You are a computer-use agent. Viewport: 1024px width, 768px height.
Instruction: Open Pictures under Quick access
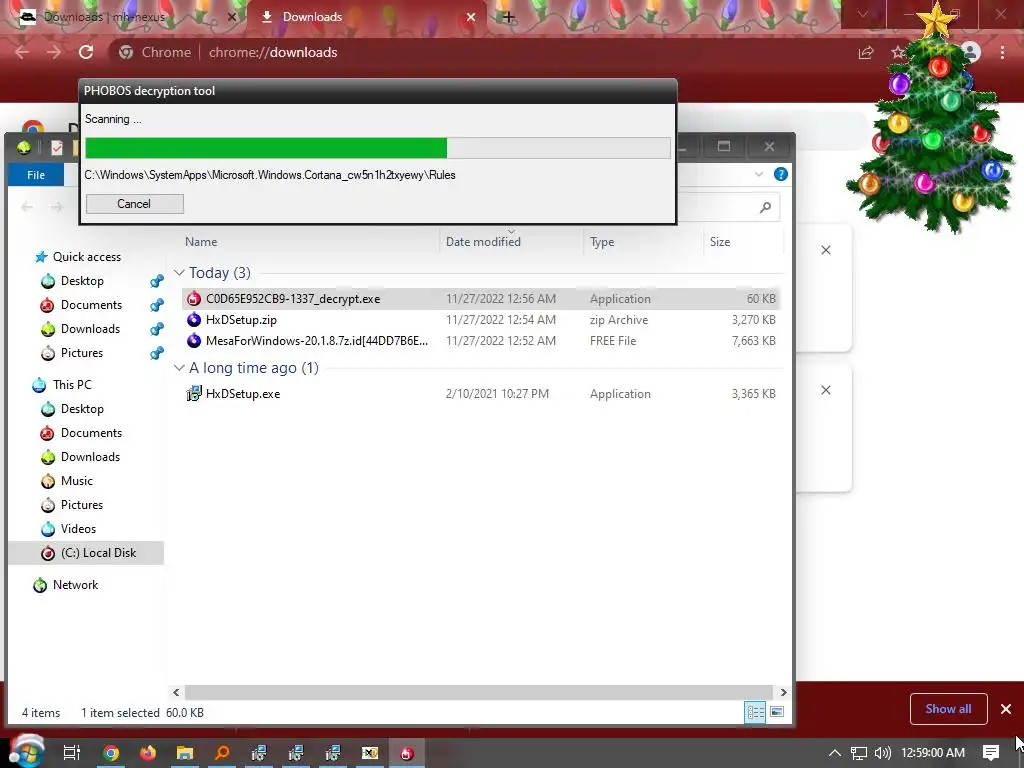(82, 353)
